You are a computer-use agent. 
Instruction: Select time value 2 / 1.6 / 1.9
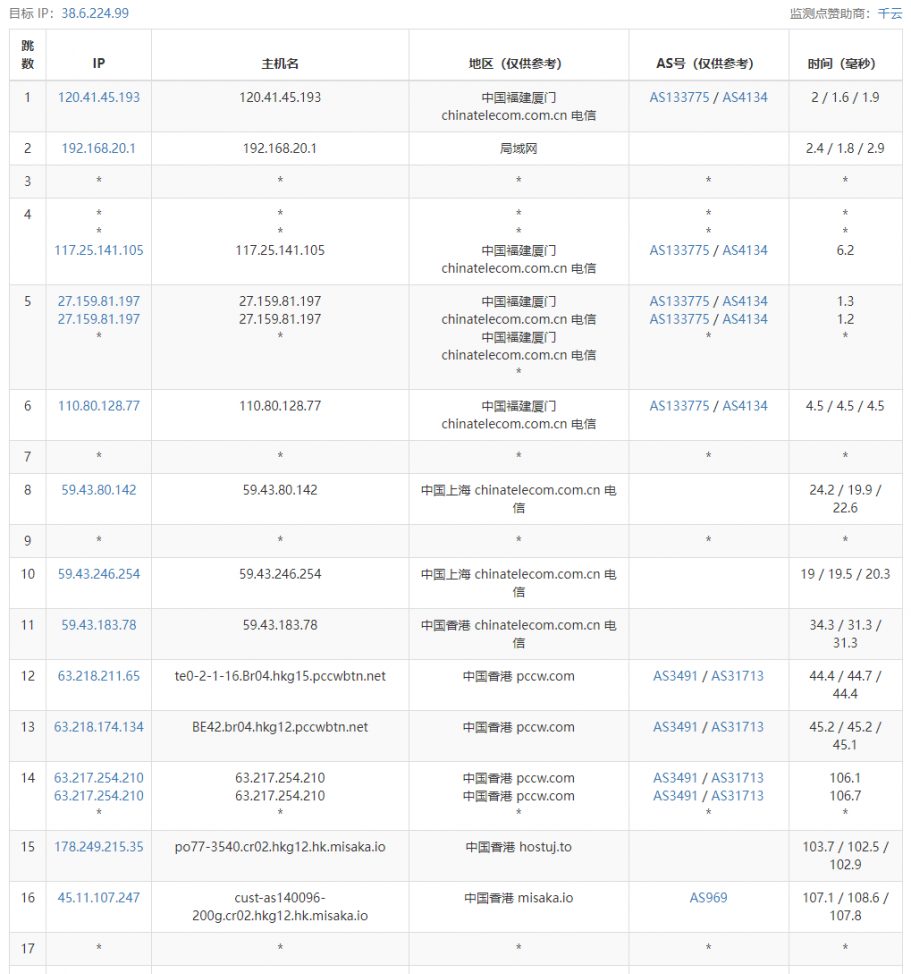845,97
